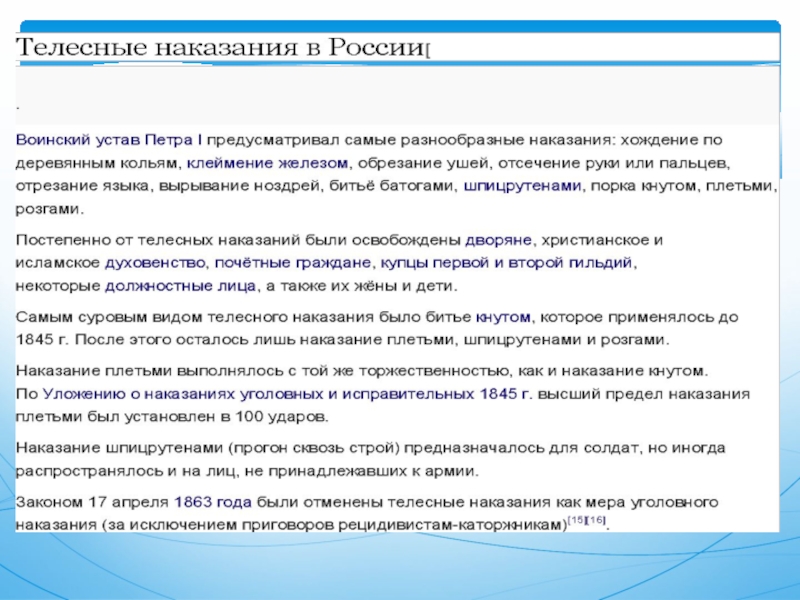Click text 'плетьми был установлен в 100 ударов.'
The image size is (800, 600).
[x=172, y=417]
